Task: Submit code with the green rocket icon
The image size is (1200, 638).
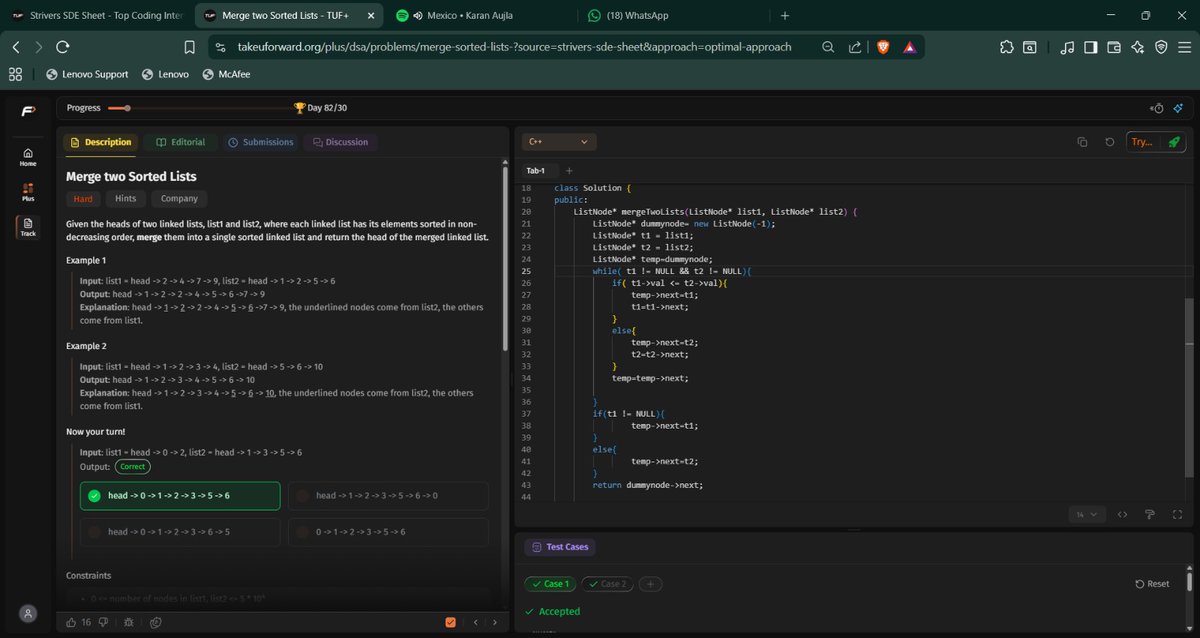Action: [1174, 142]
